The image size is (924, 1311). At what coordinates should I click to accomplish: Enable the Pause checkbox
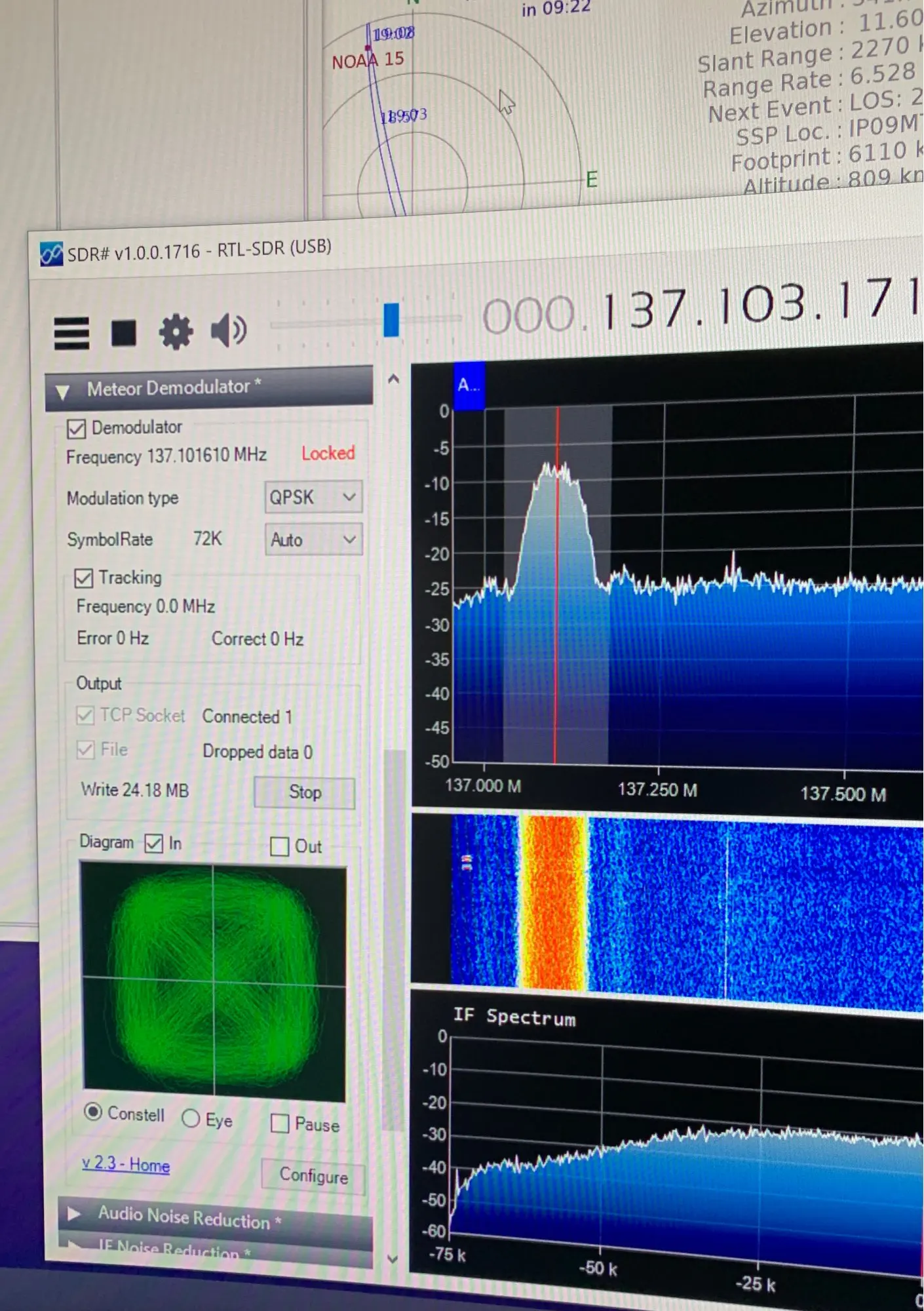point(280,1124)
